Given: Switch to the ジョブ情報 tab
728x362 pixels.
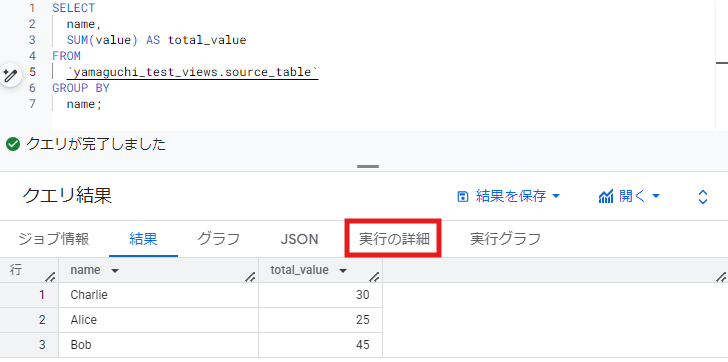Looking at the screenshot, I should 54,239.
